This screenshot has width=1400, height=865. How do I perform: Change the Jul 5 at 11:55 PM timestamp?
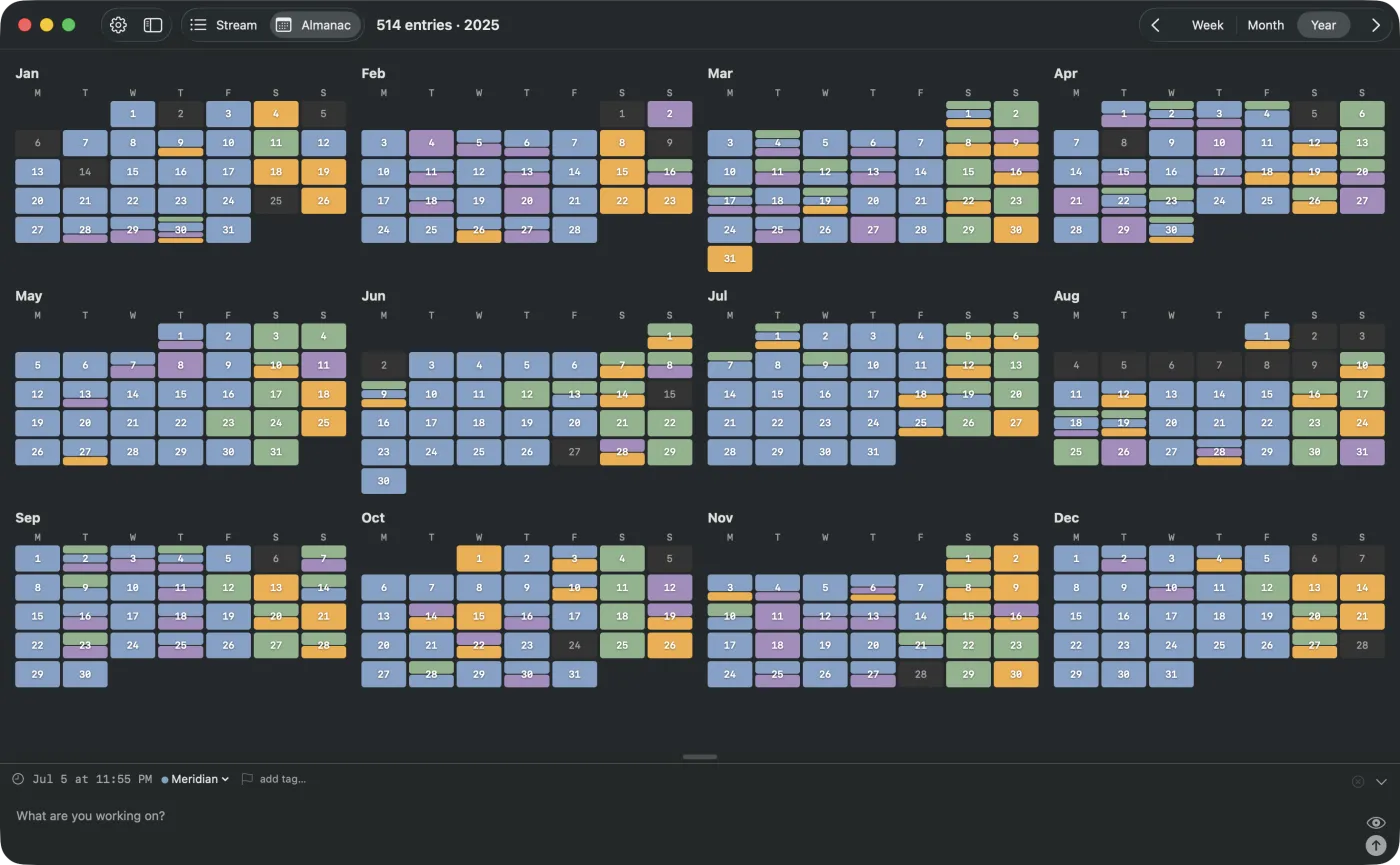click(92, 779)
